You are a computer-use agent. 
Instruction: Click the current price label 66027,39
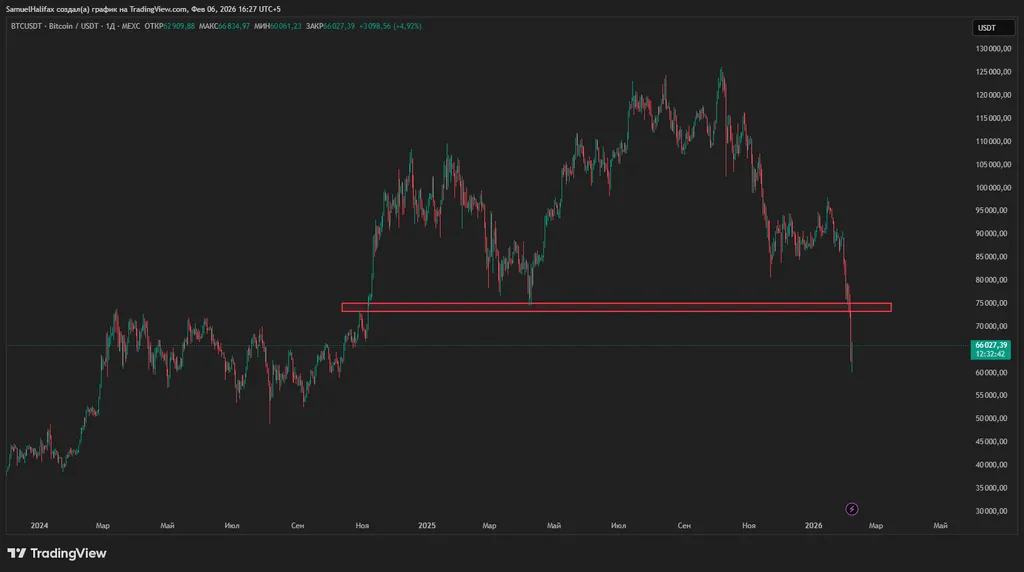tap(990, 345)
